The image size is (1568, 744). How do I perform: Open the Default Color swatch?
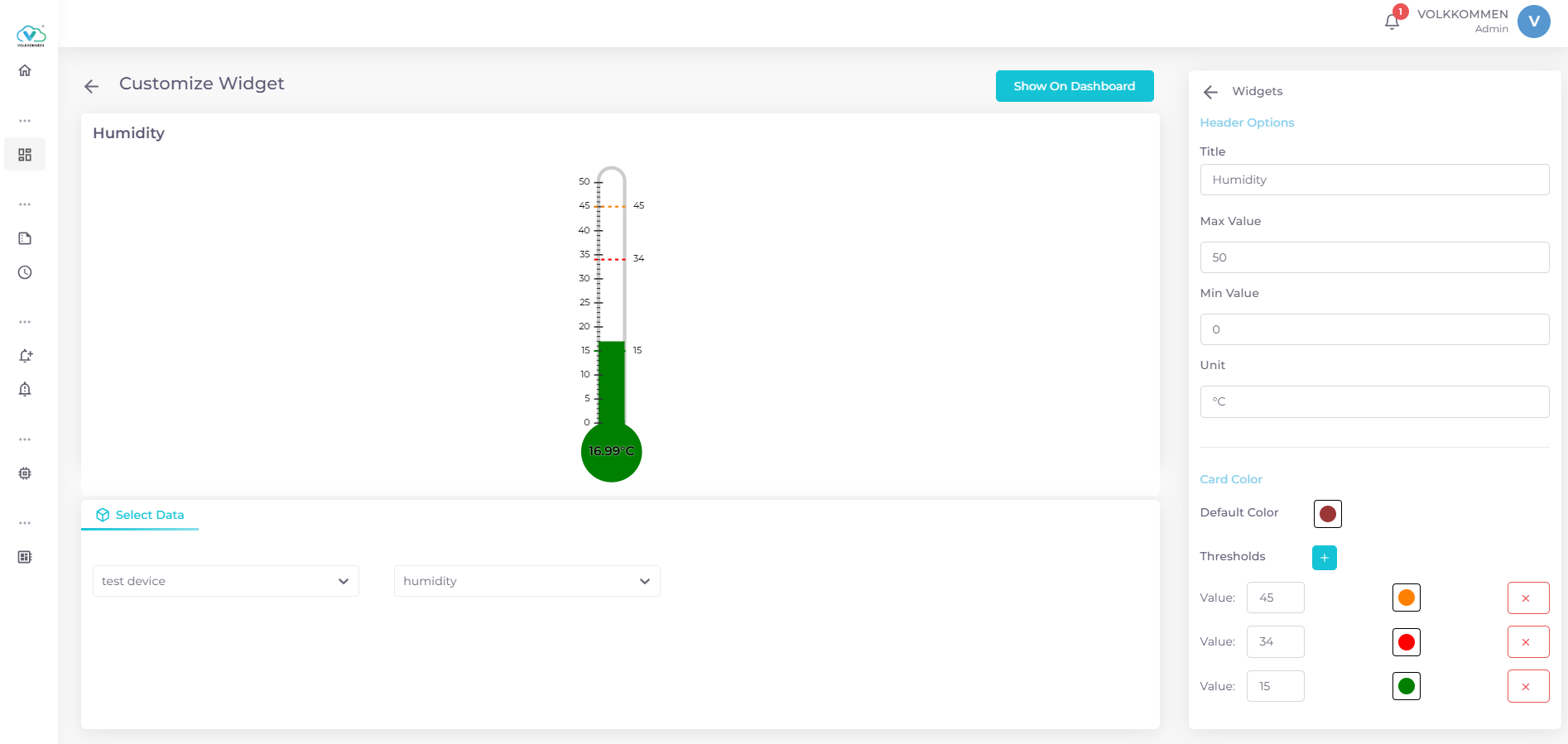coord(1327,514)
